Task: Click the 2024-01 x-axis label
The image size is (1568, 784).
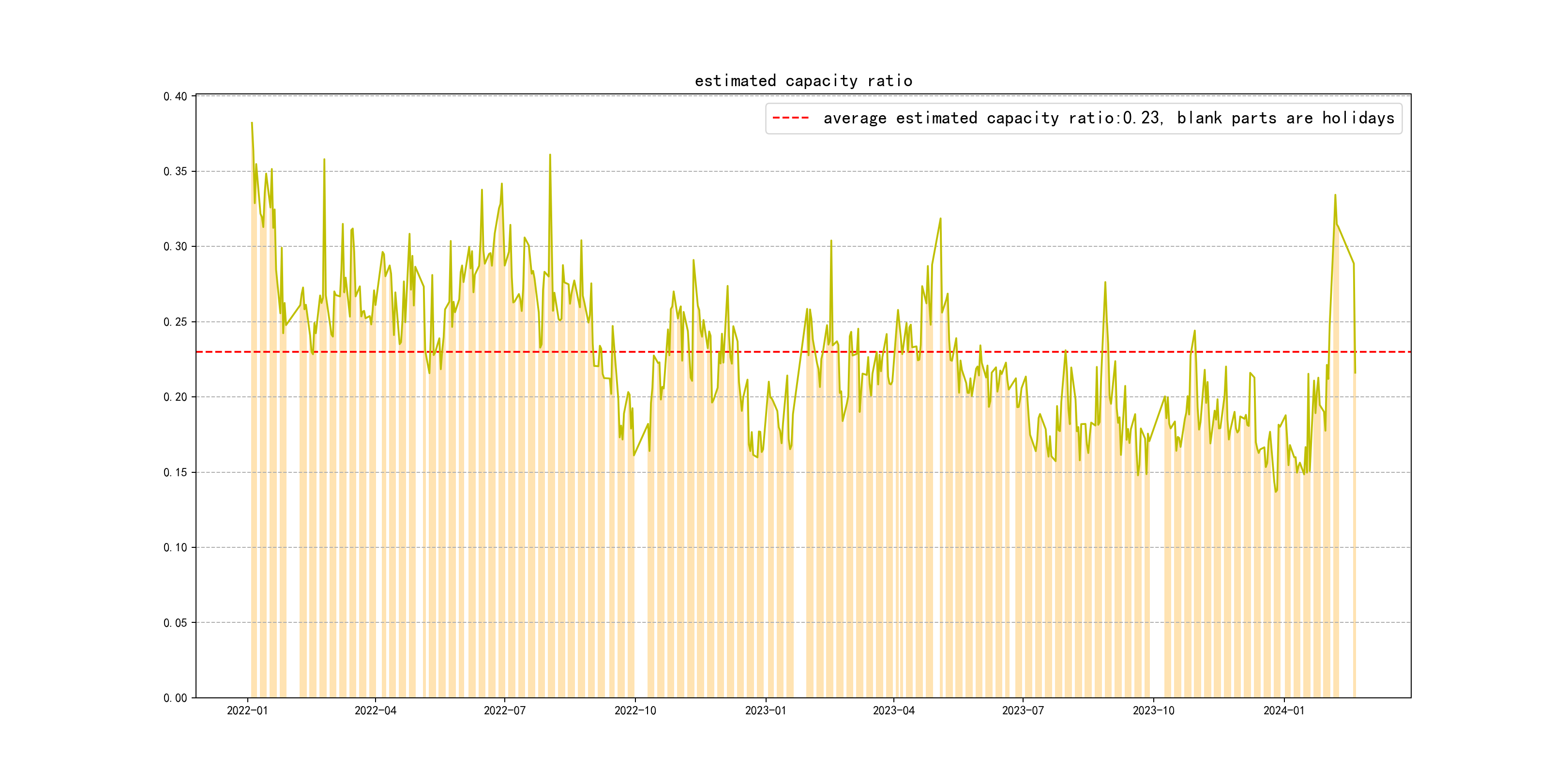Action: 1284,710
